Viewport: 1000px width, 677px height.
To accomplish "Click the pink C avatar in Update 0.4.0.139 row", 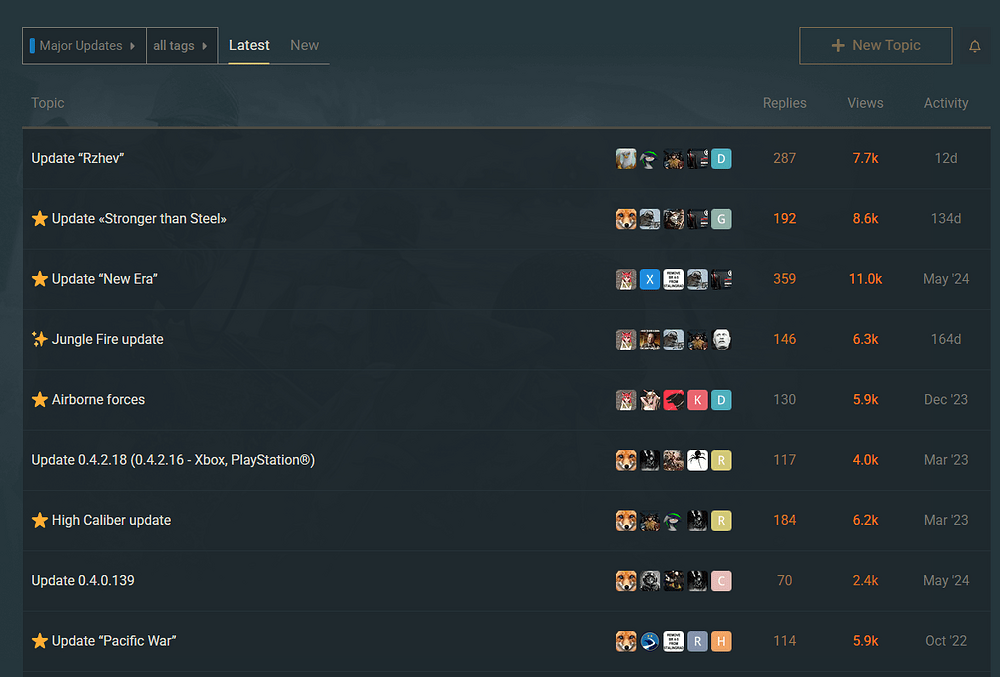I will 721,580.
